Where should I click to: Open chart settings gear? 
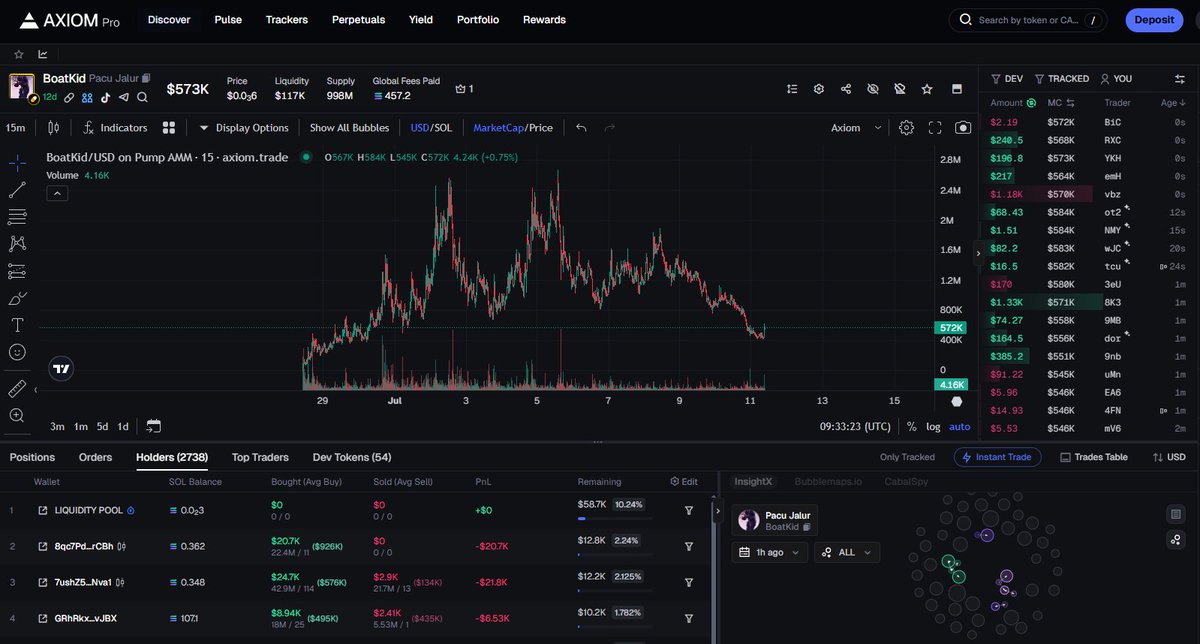click(x=906, y=127)
